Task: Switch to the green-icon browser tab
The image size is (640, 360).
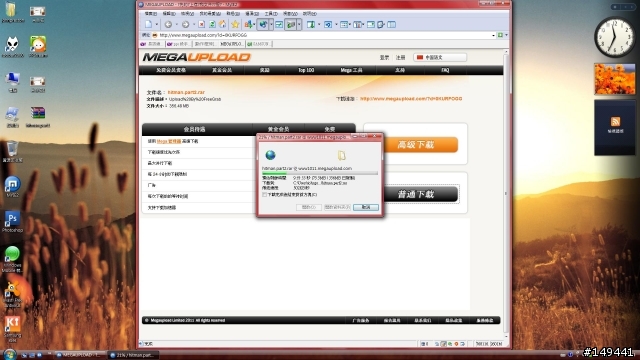Action: click(259, 44)
